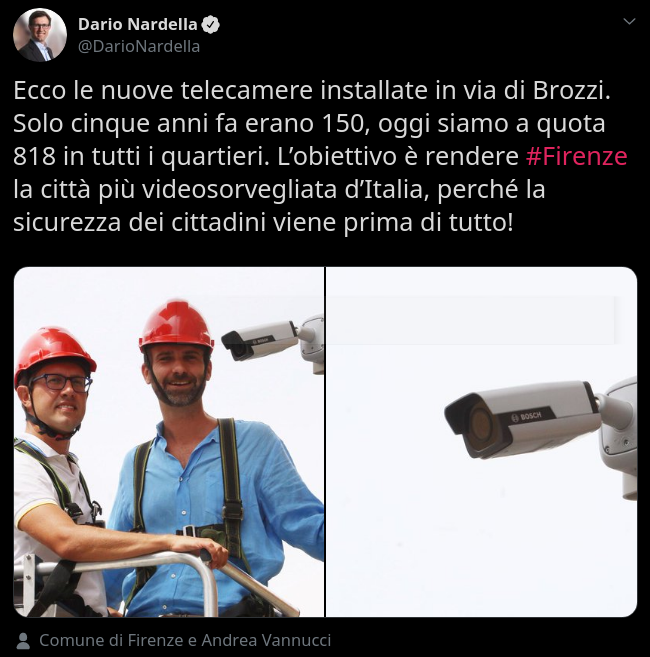This screenshot has height=657, width=650.
Task: Click the number 150 in the tweet text
Action: click(x=343, y=124)
